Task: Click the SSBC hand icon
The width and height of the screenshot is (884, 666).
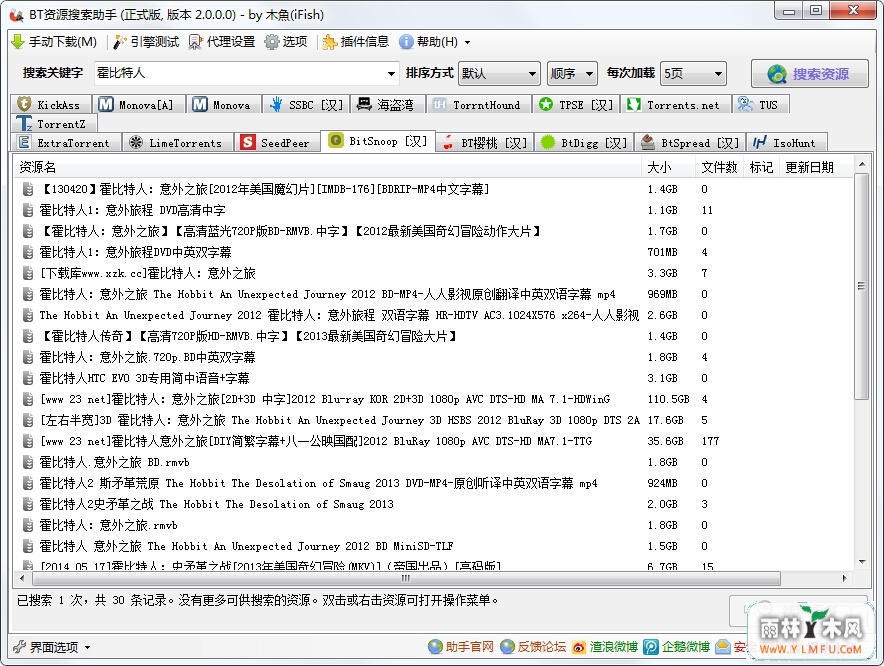Action: [276, 104]
